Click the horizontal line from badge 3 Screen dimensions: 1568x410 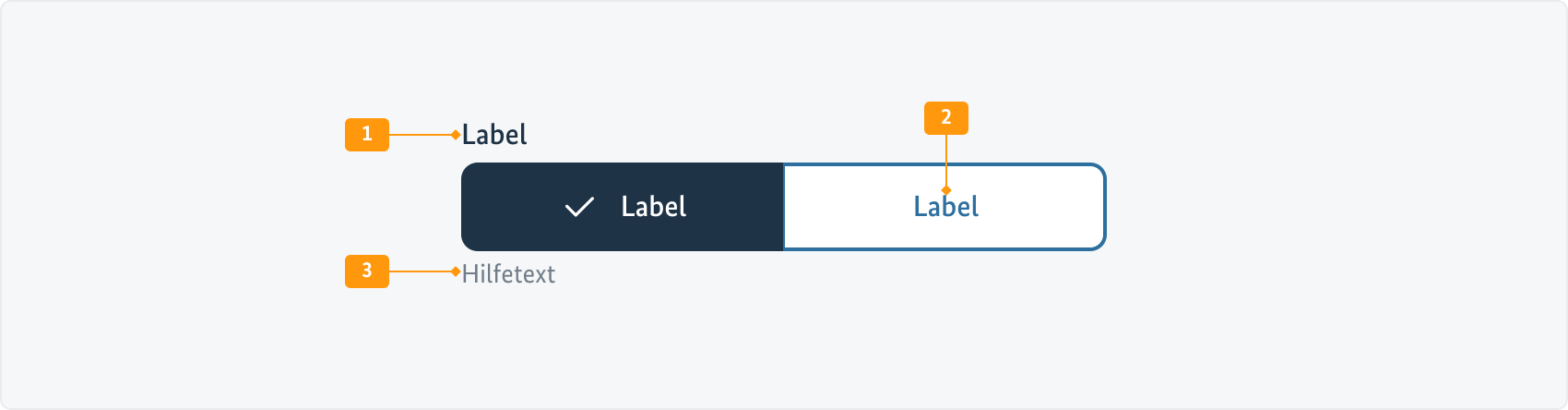click(420, 271)
